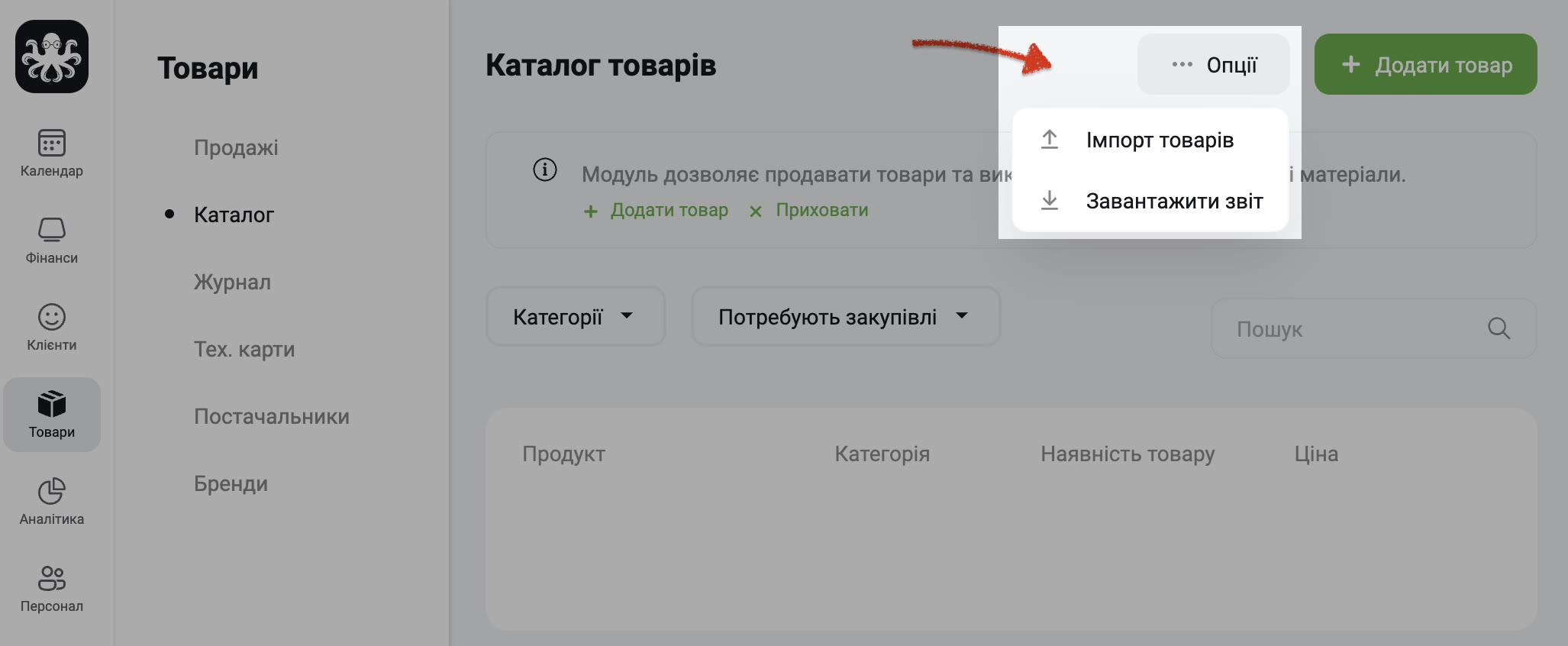Expand the Категорії dropdown
1568x646 pixels.
pyautogui.click(x=576, y=316)
